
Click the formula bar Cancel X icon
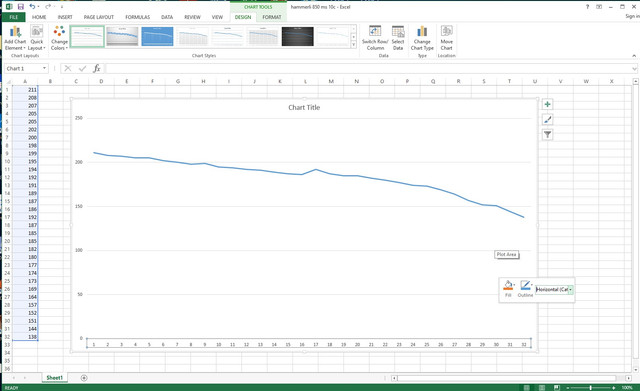[x=68, y=69]
